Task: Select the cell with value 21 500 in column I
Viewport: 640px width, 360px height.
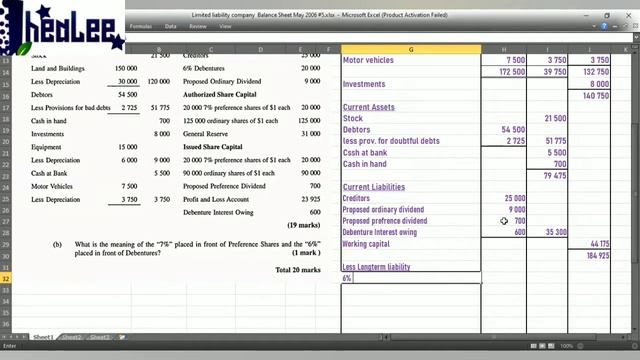Action: (547, 118)
